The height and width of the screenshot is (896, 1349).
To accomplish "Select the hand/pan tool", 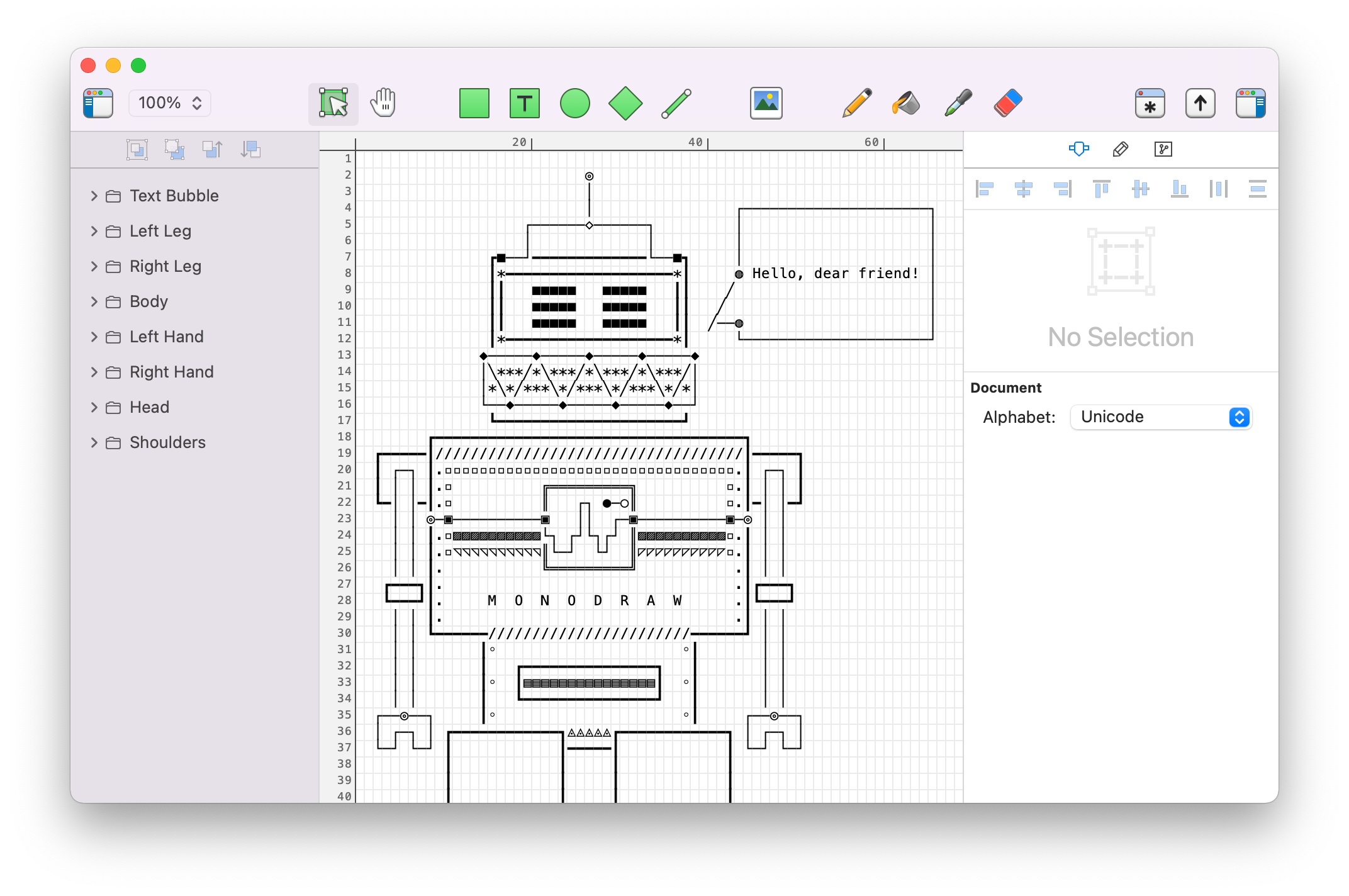I will click(383, 103).
